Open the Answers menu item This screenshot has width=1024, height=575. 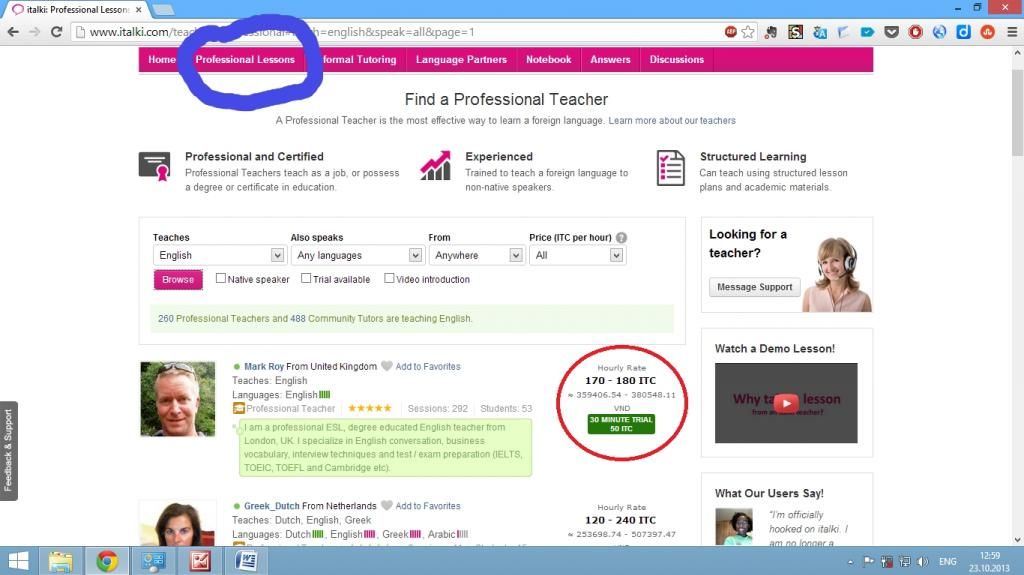click(x=610, y=59)
